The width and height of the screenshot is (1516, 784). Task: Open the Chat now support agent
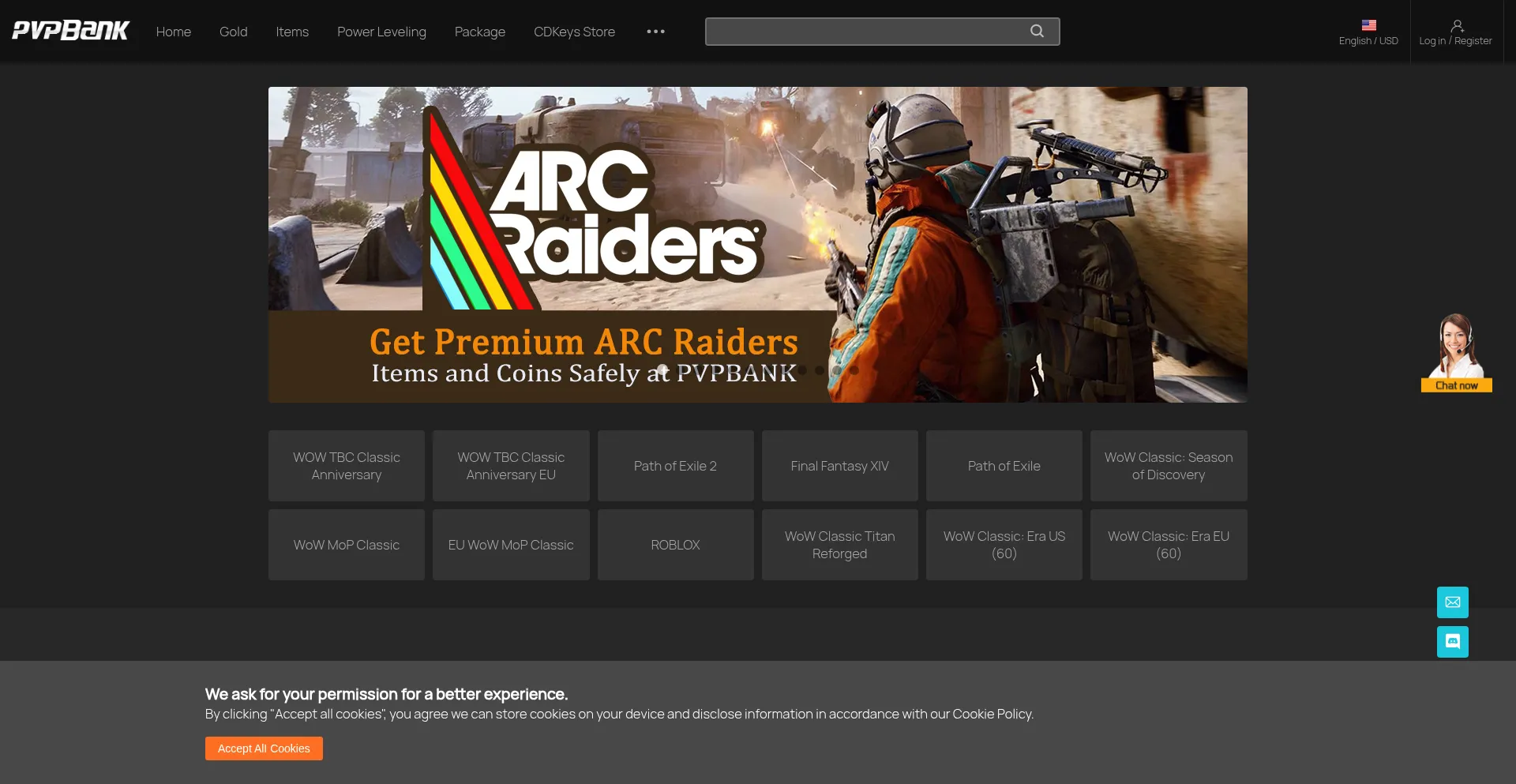coord(1456,353)
